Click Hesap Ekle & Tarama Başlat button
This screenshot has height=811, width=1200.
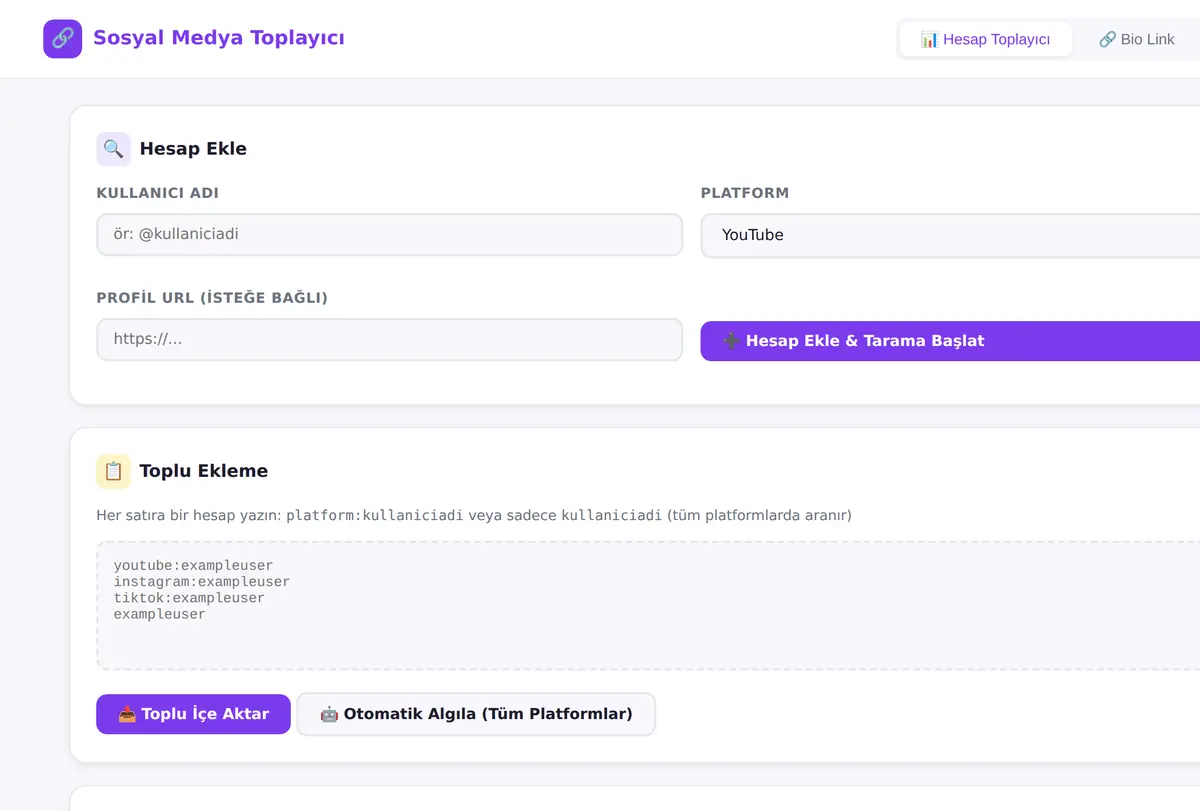point(950,341)
